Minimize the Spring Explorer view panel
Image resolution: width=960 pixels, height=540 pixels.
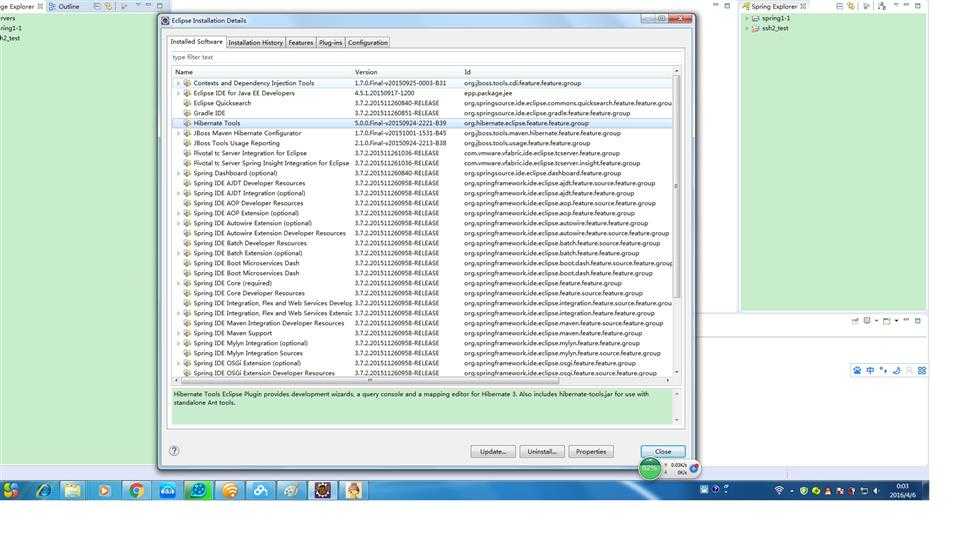[907, 6]
